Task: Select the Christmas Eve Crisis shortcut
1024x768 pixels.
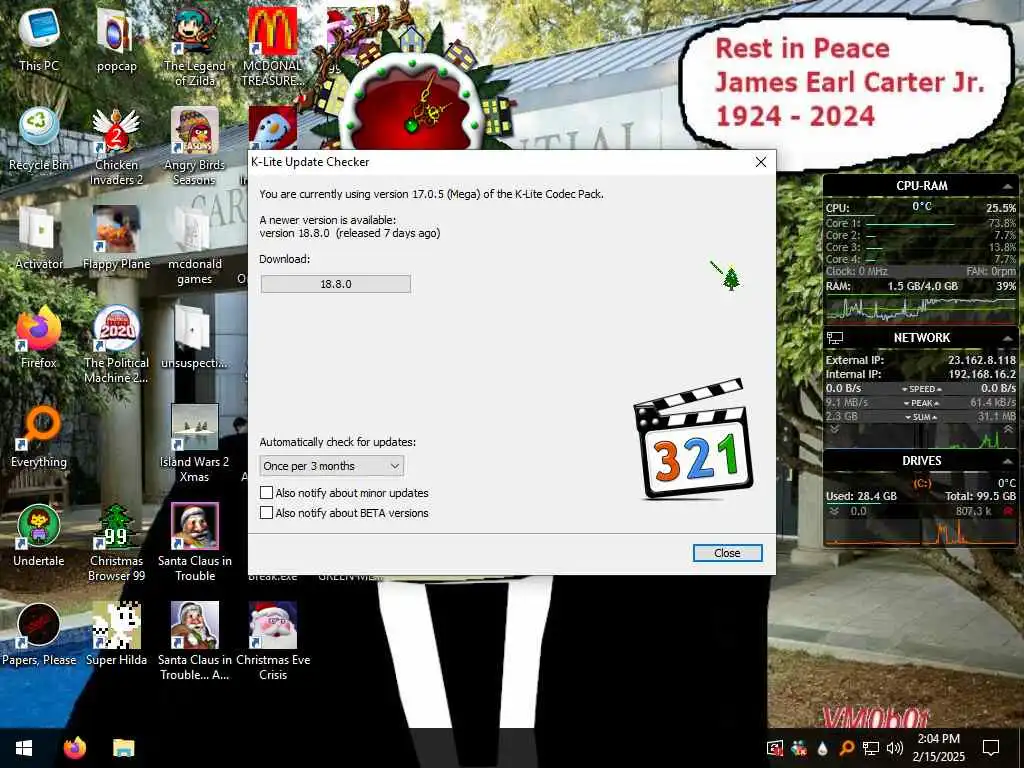Action: click(272, 641)
